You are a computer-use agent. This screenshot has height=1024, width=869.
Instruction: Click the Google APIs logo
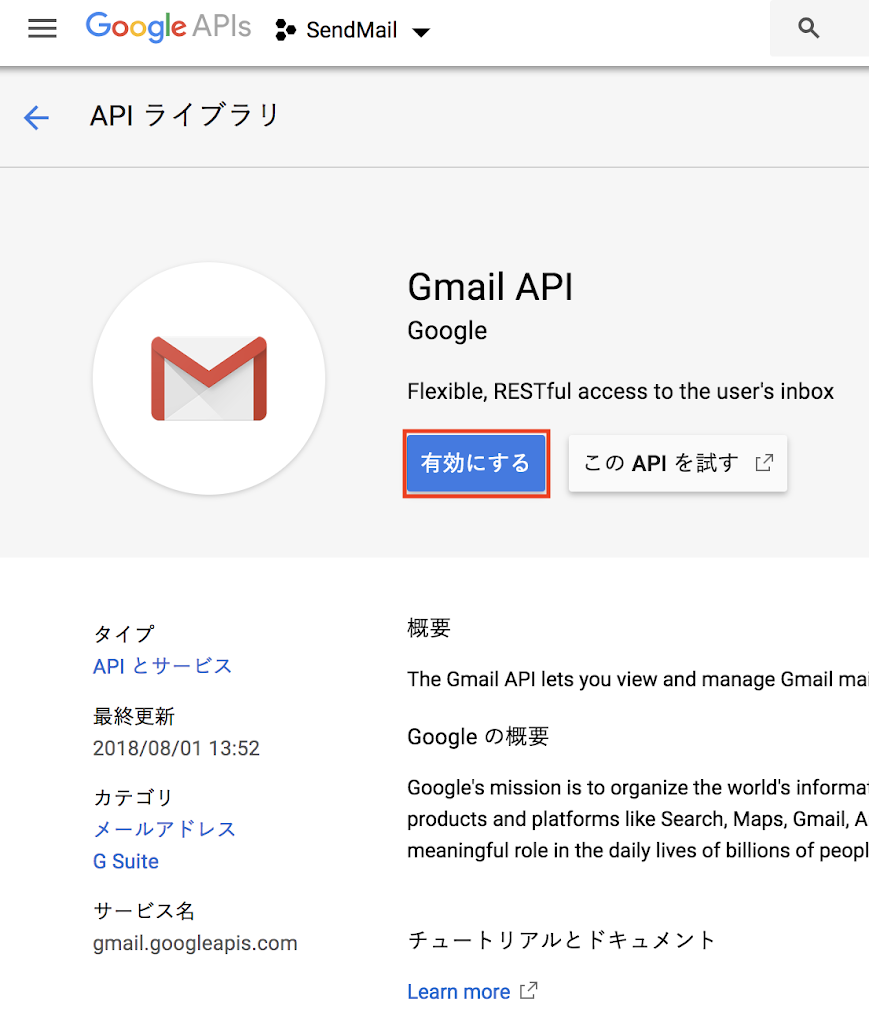(x=168, y=27)
